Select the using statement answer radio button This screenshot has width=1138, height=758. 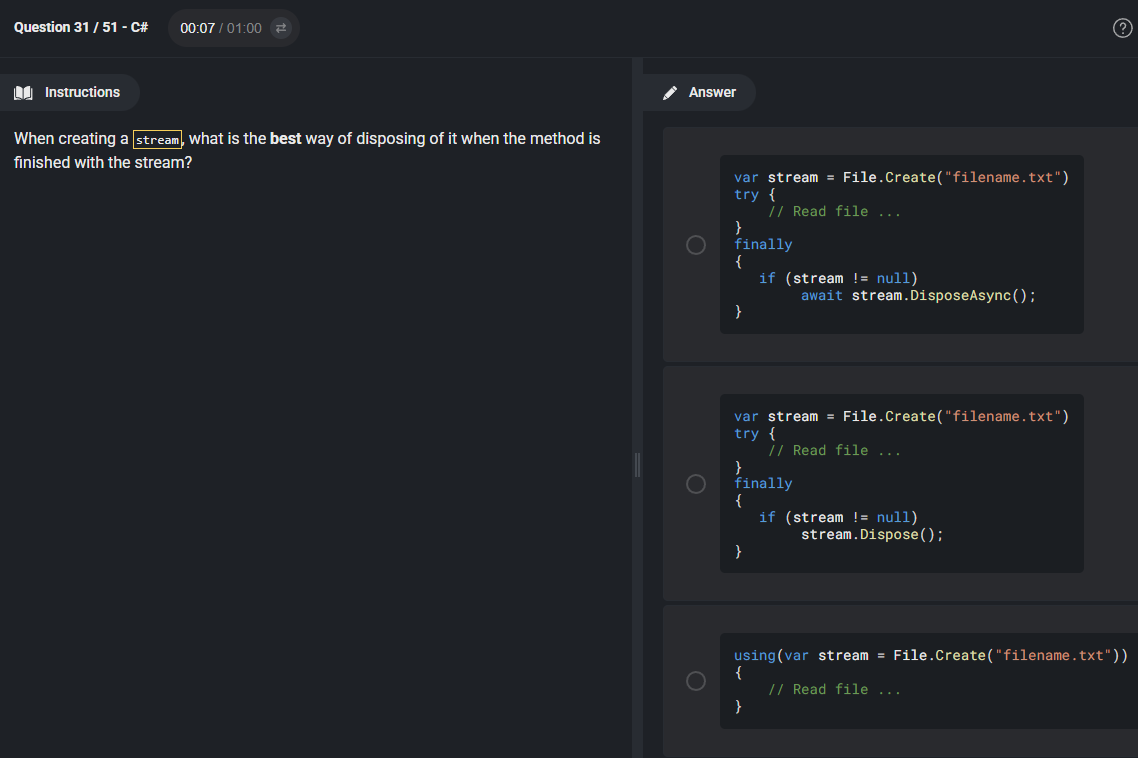tap(696, 680)
